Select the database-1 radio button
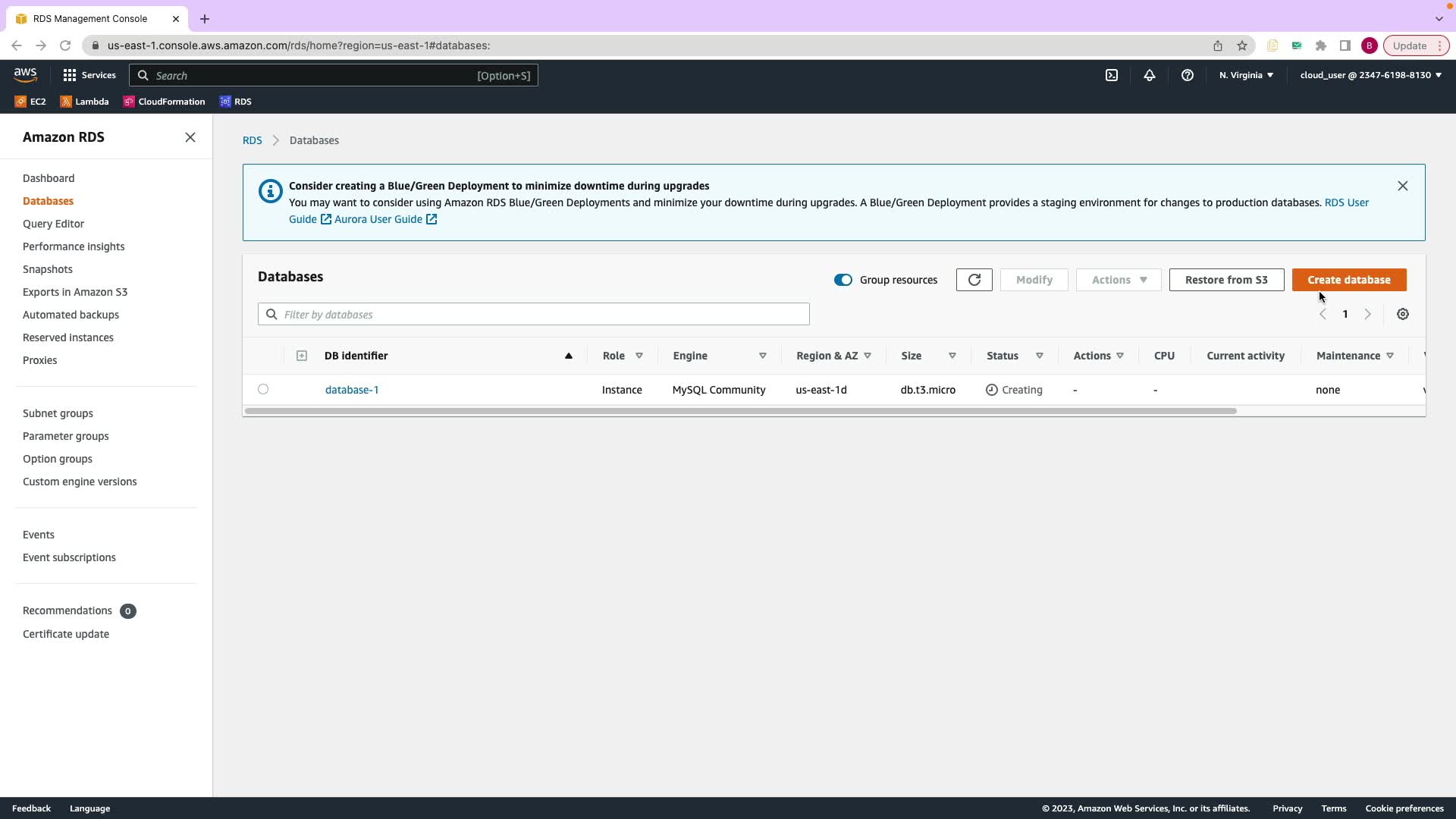The width and height of the screenshot is (1456, 819). point(263,389)
